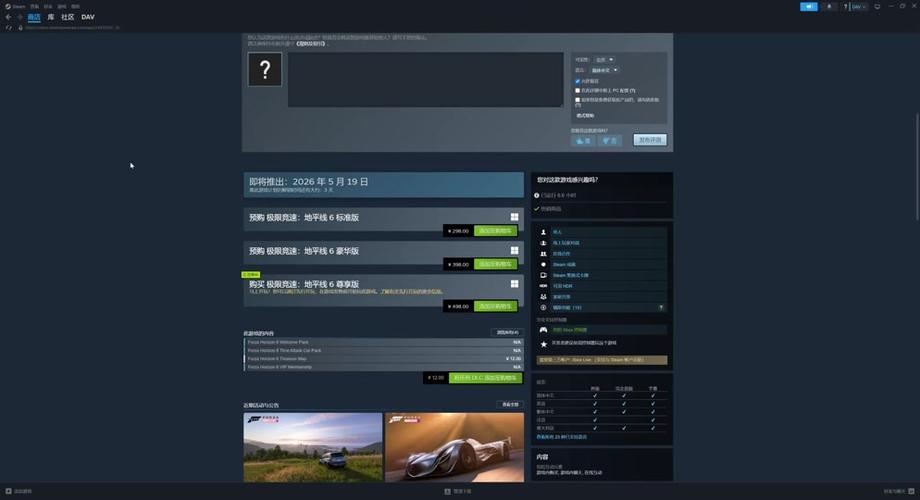Switch to the 社区 community tab
Viewport: 920px width, 500px height.
68,17
